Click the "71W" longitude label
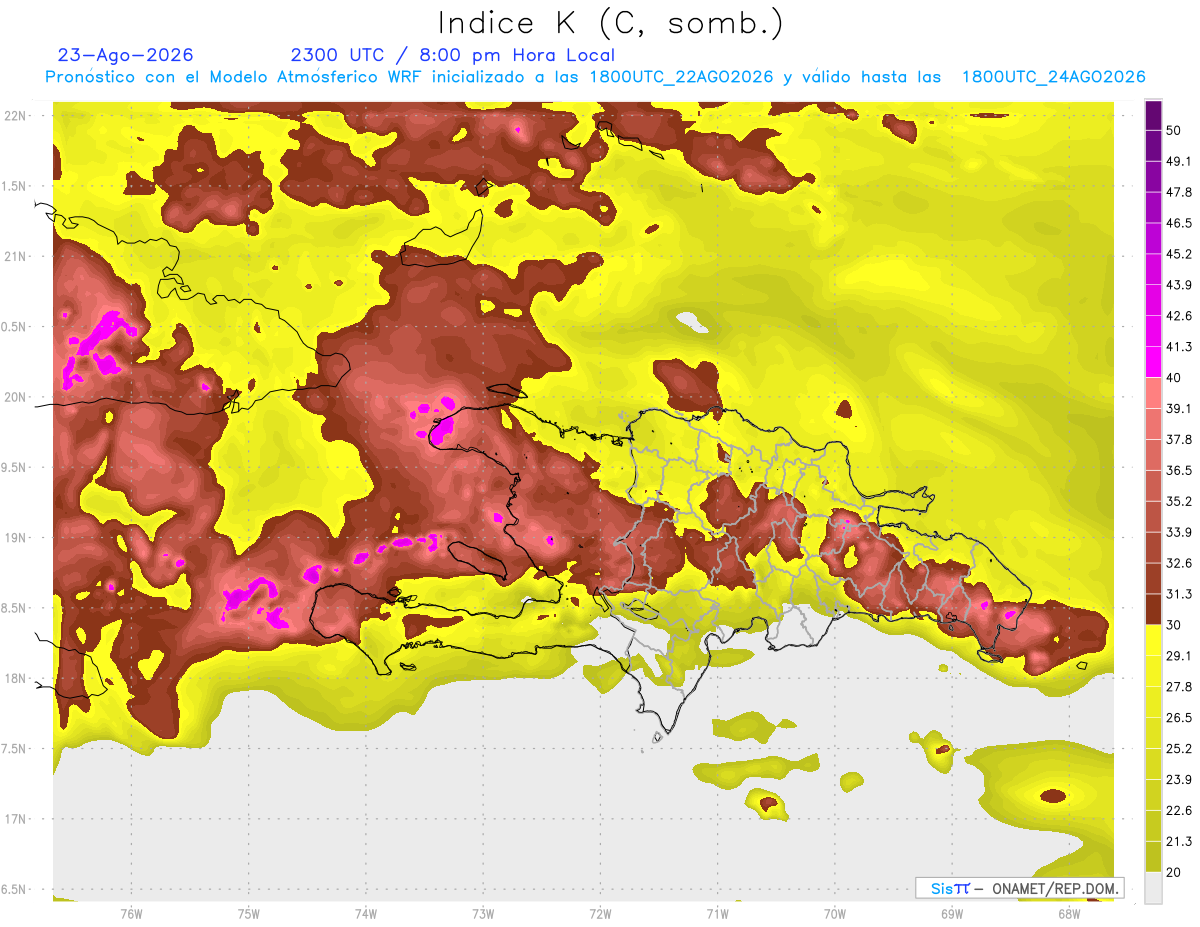 (717, 914)
